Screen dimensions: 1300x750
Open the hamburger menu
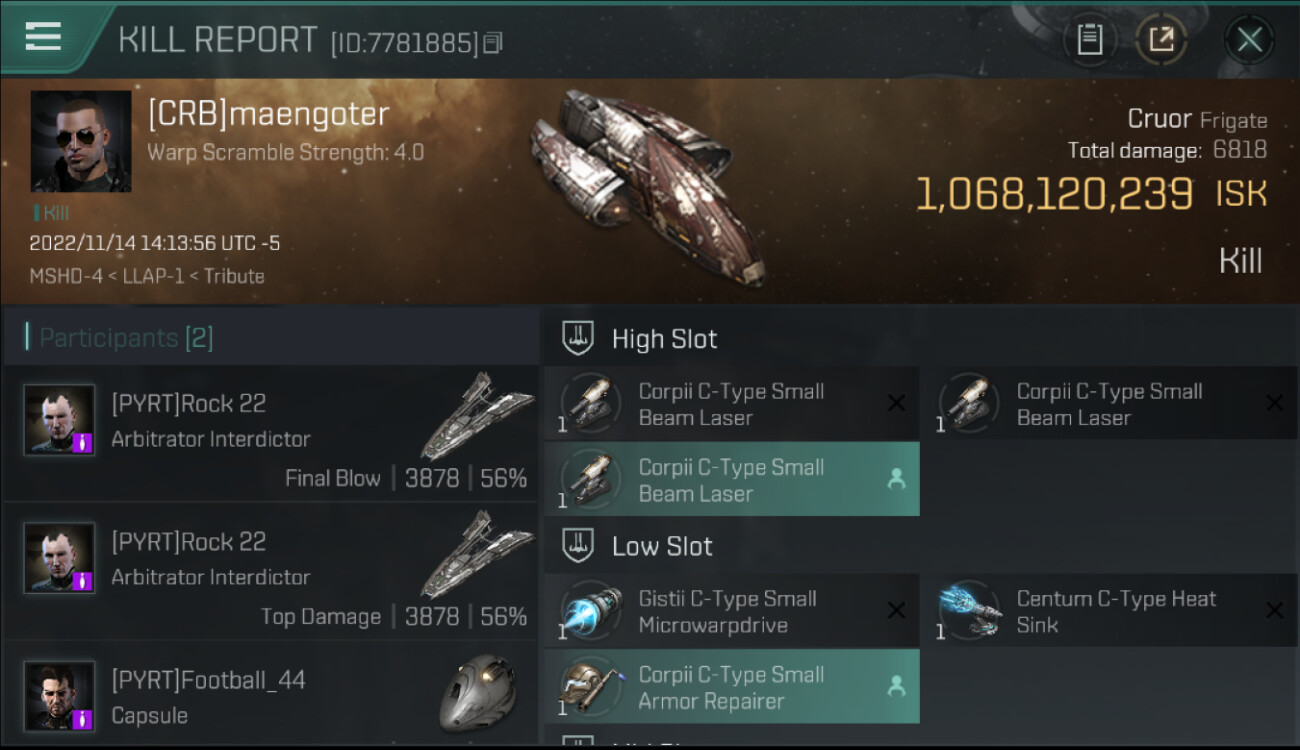coord(43,37)
